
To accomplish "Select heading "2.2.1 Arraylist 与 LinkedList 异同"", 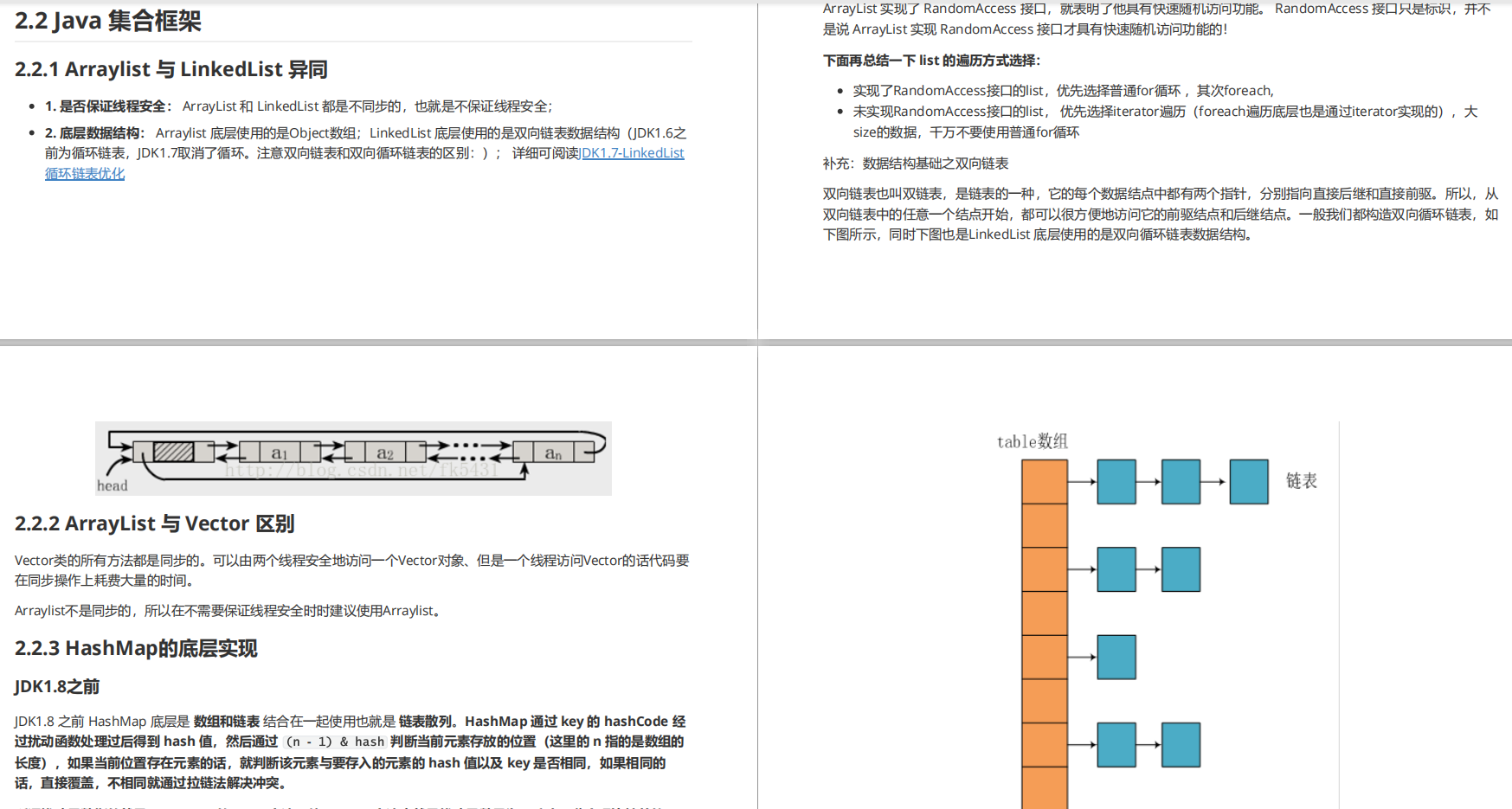I will click(171, 69).
